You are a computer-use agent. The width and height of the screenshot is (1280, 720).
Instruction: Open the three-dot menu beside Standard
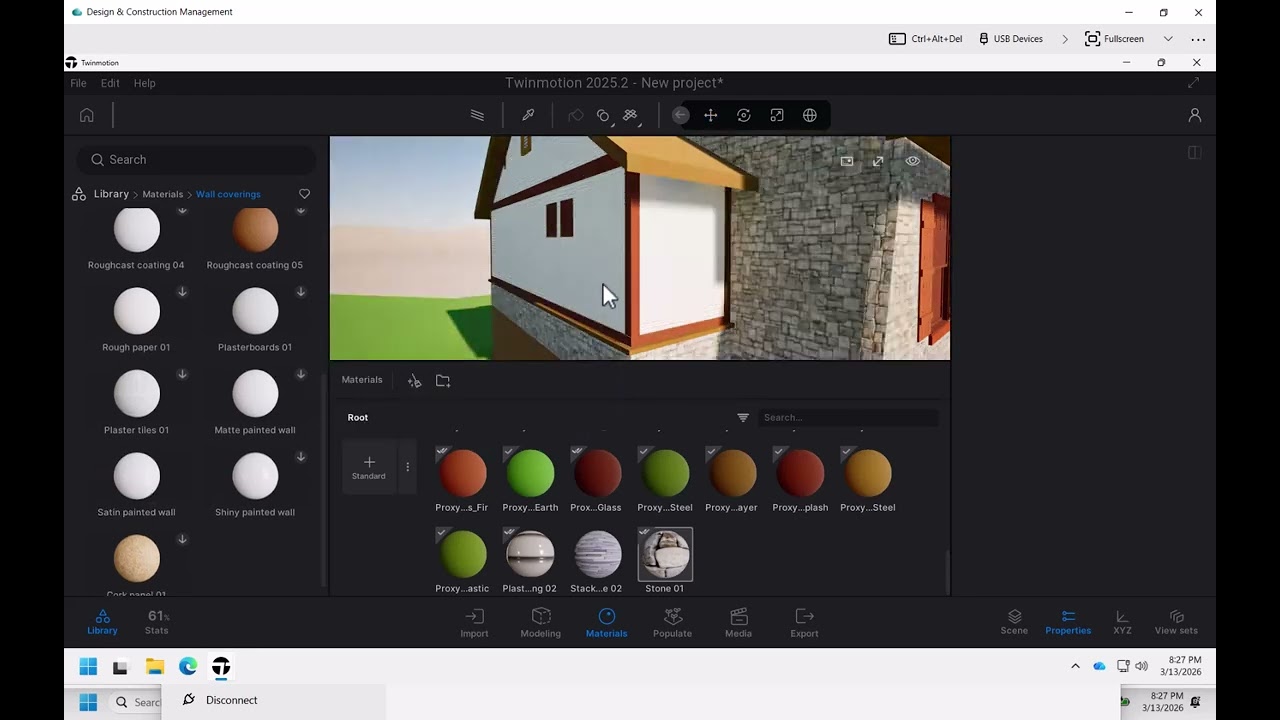point(407,467)
